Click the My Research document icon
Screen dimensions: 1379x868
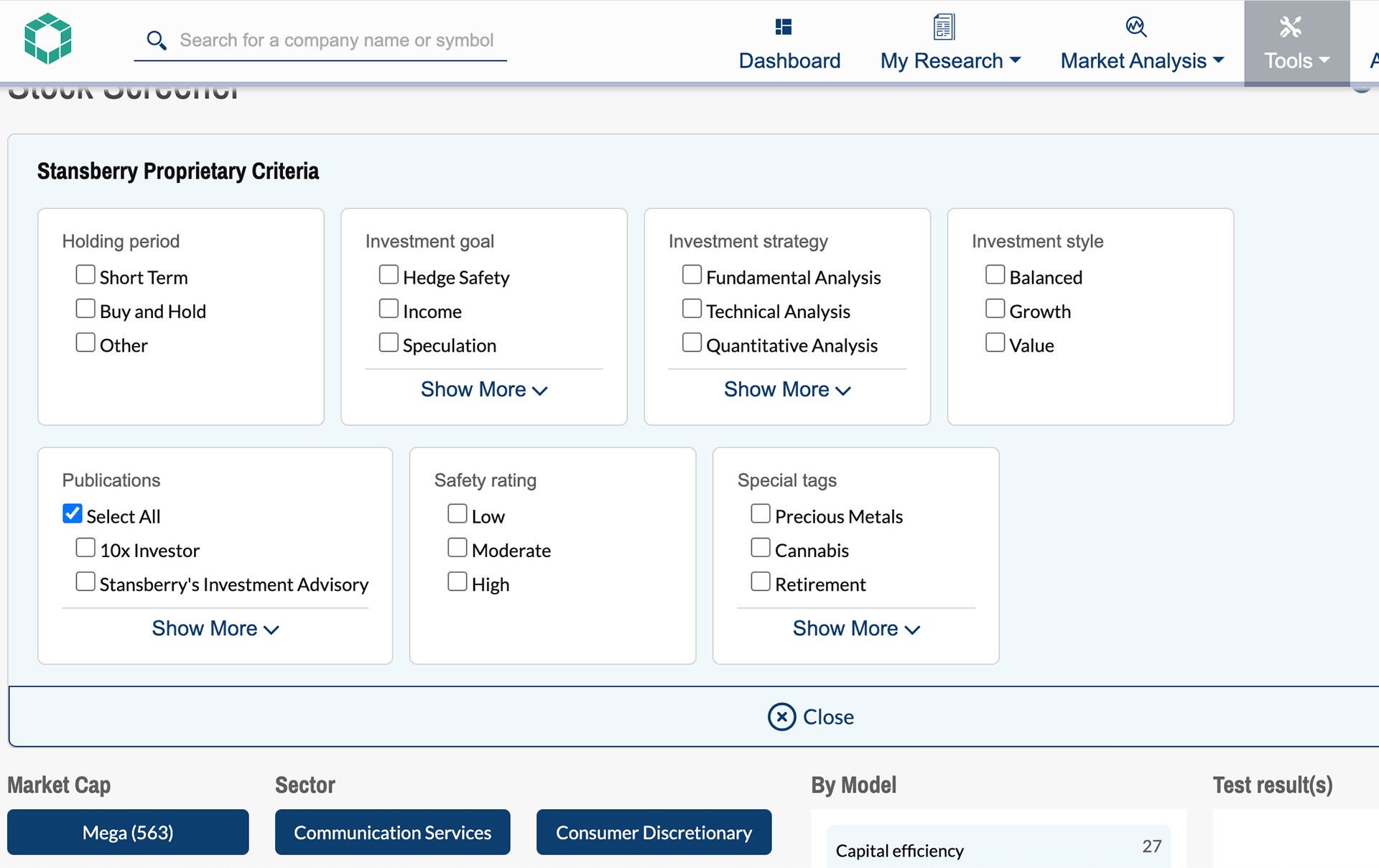(x=944, y=27)
